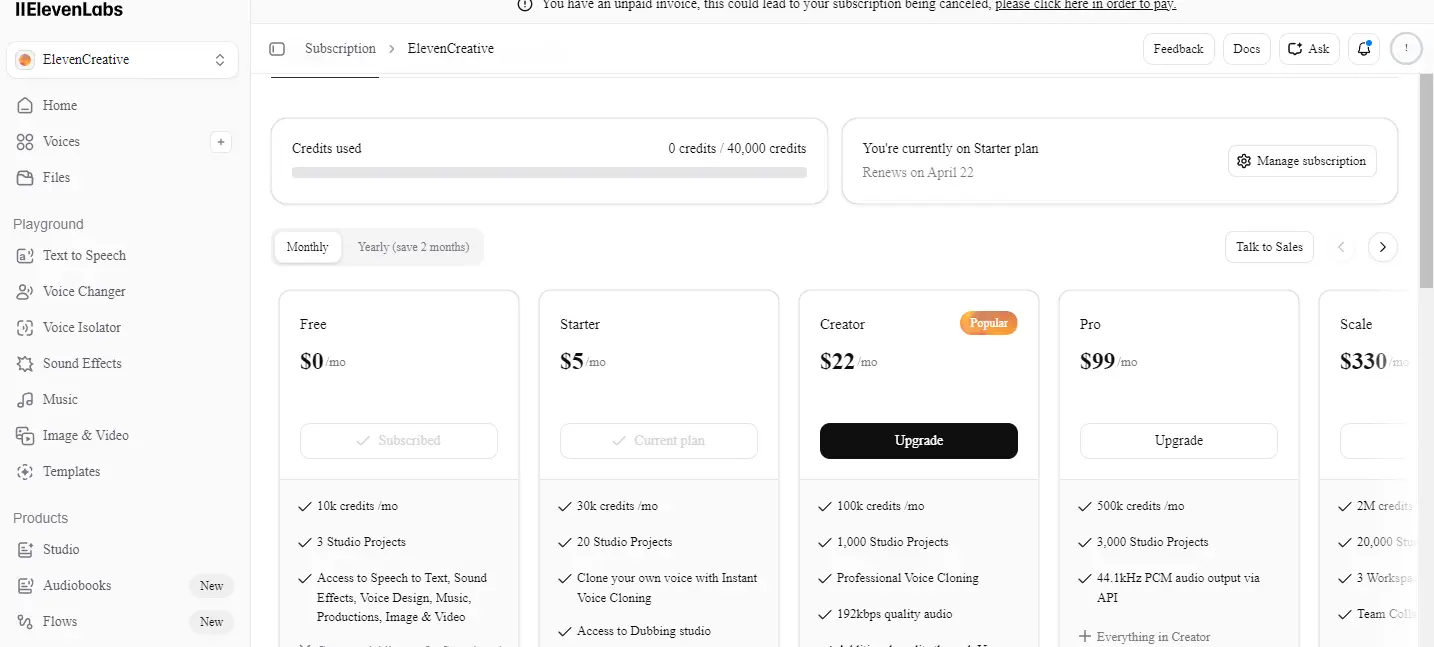Click 'Access to Dubbing studio' feature
The image size is (1434, 647).
point(644,631)
